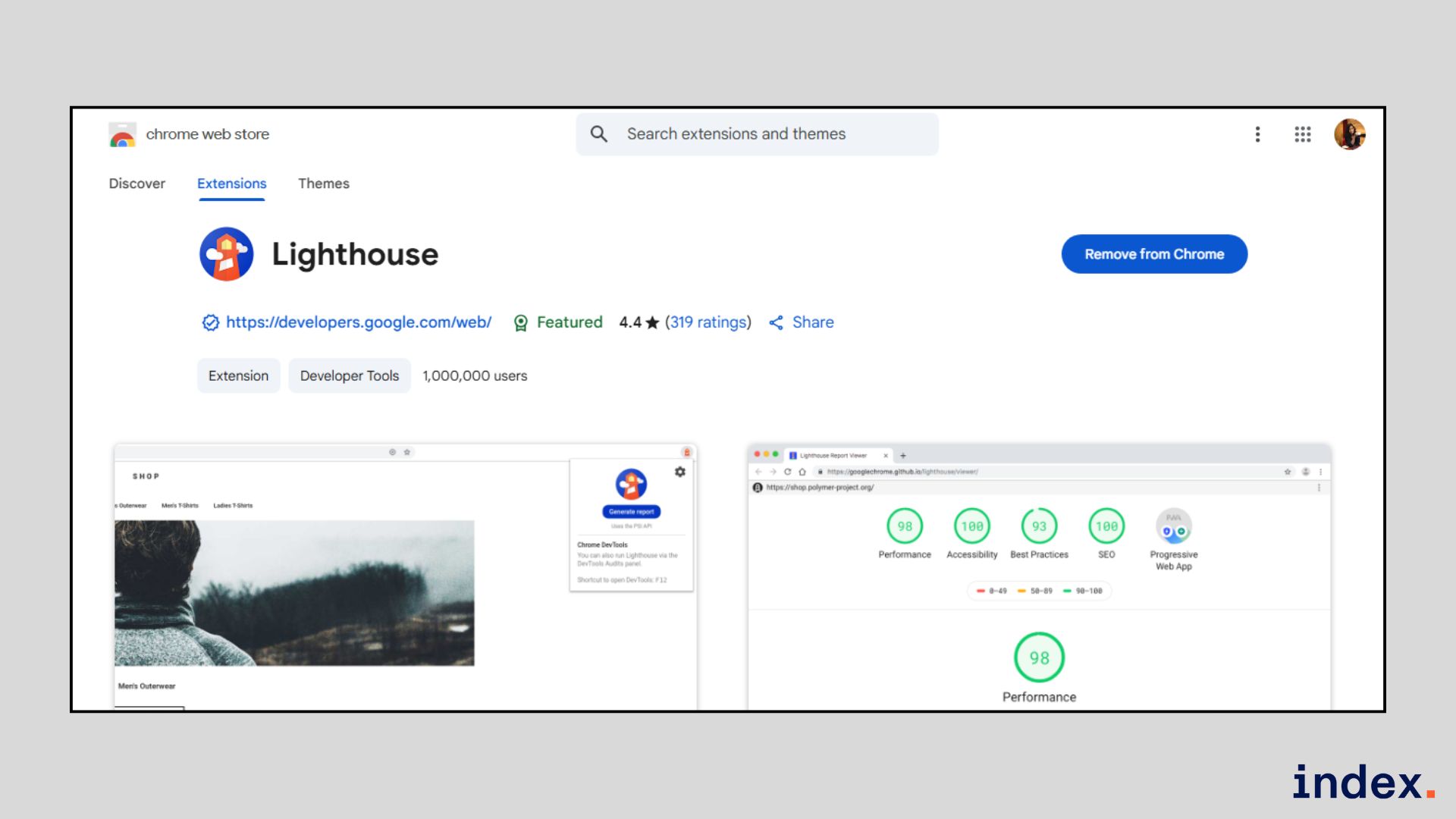
Task: Click the Share arrow icon
Action: click(x=776, y=323)
